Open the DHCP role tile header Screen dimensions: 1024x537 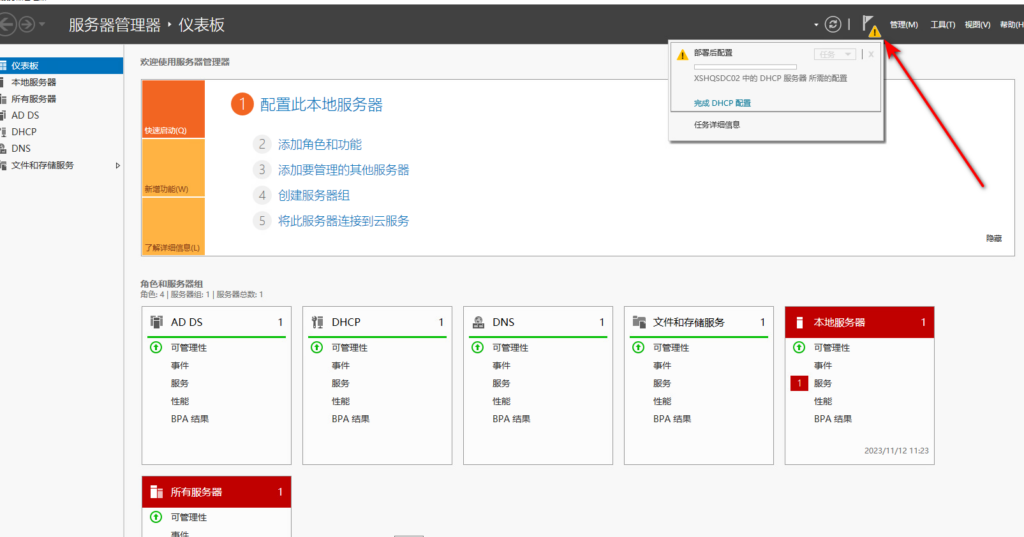[x=377, y=322]
